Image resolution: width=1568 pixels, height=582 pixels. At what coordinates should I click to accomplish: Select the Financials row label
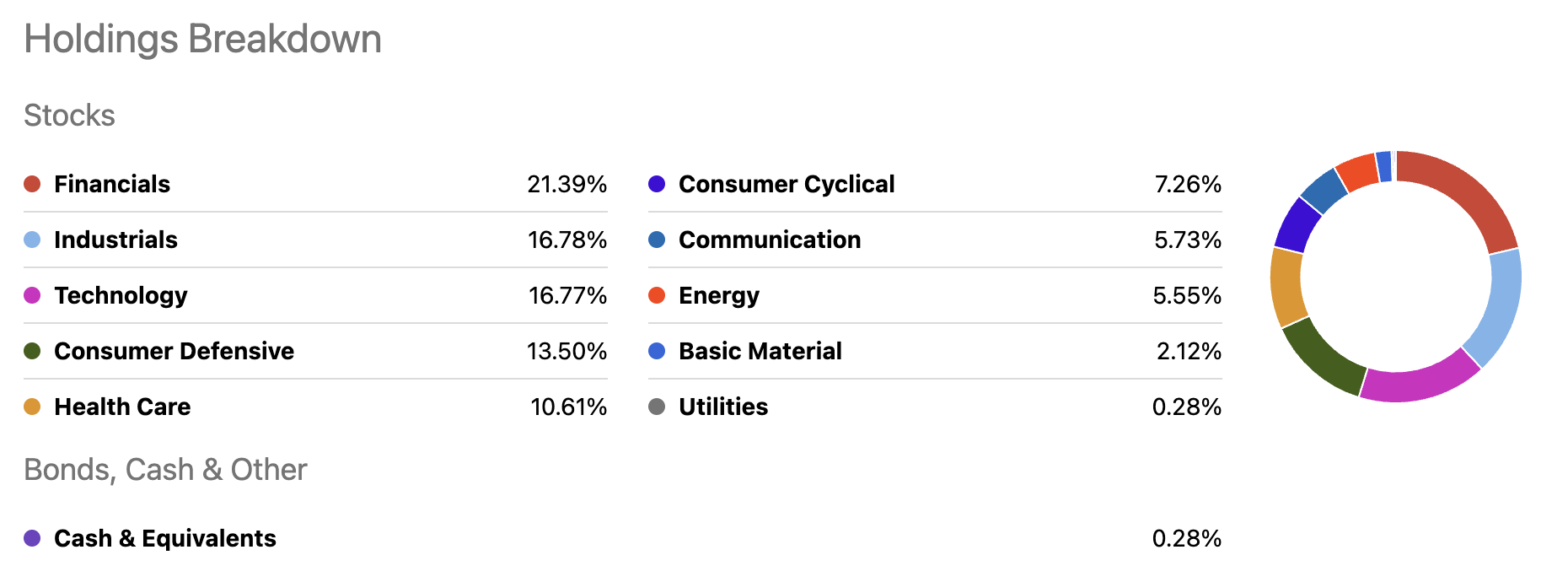112,184
